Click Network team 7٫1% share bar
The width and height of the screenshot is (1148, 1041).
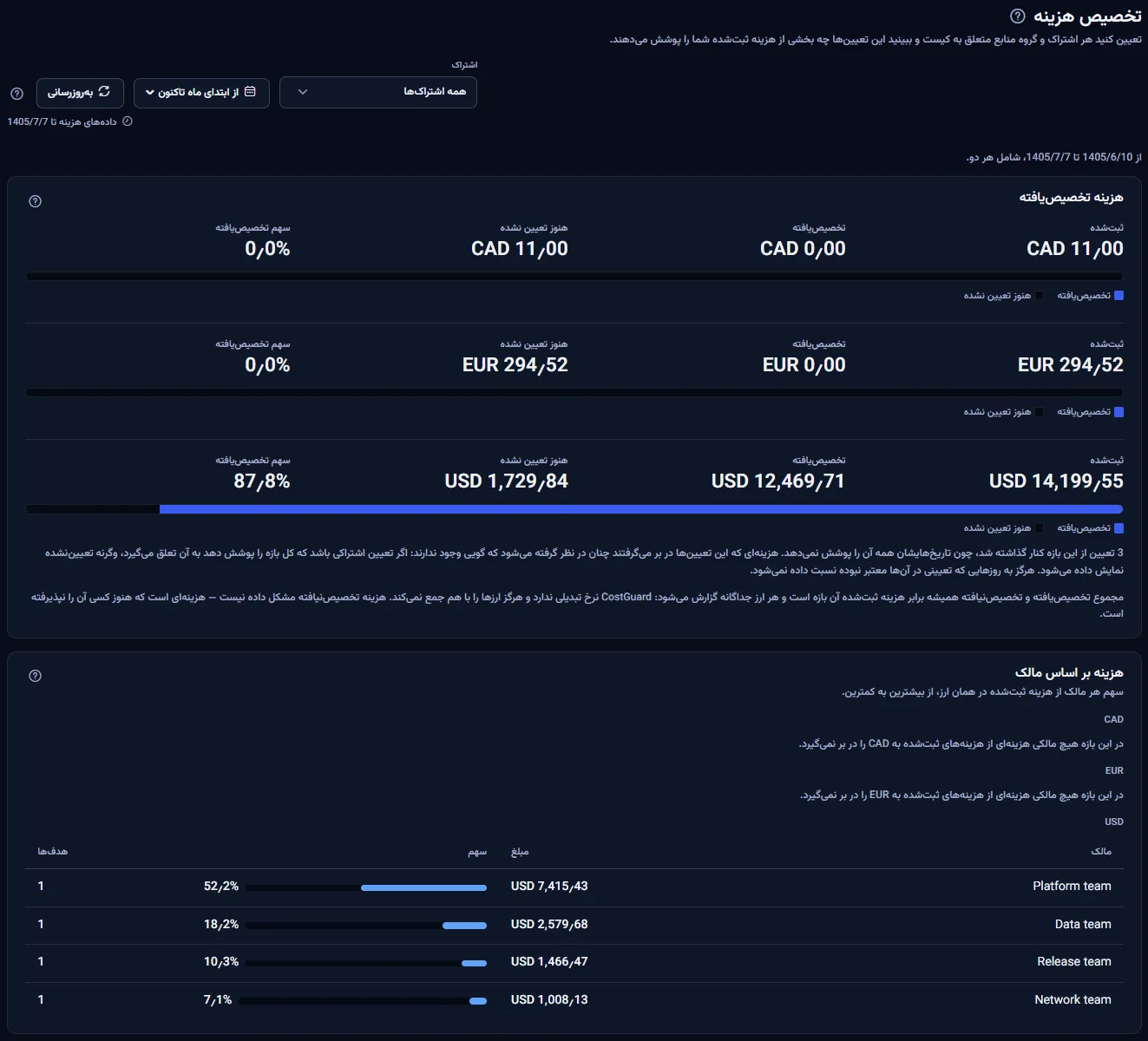point(363,1001)
